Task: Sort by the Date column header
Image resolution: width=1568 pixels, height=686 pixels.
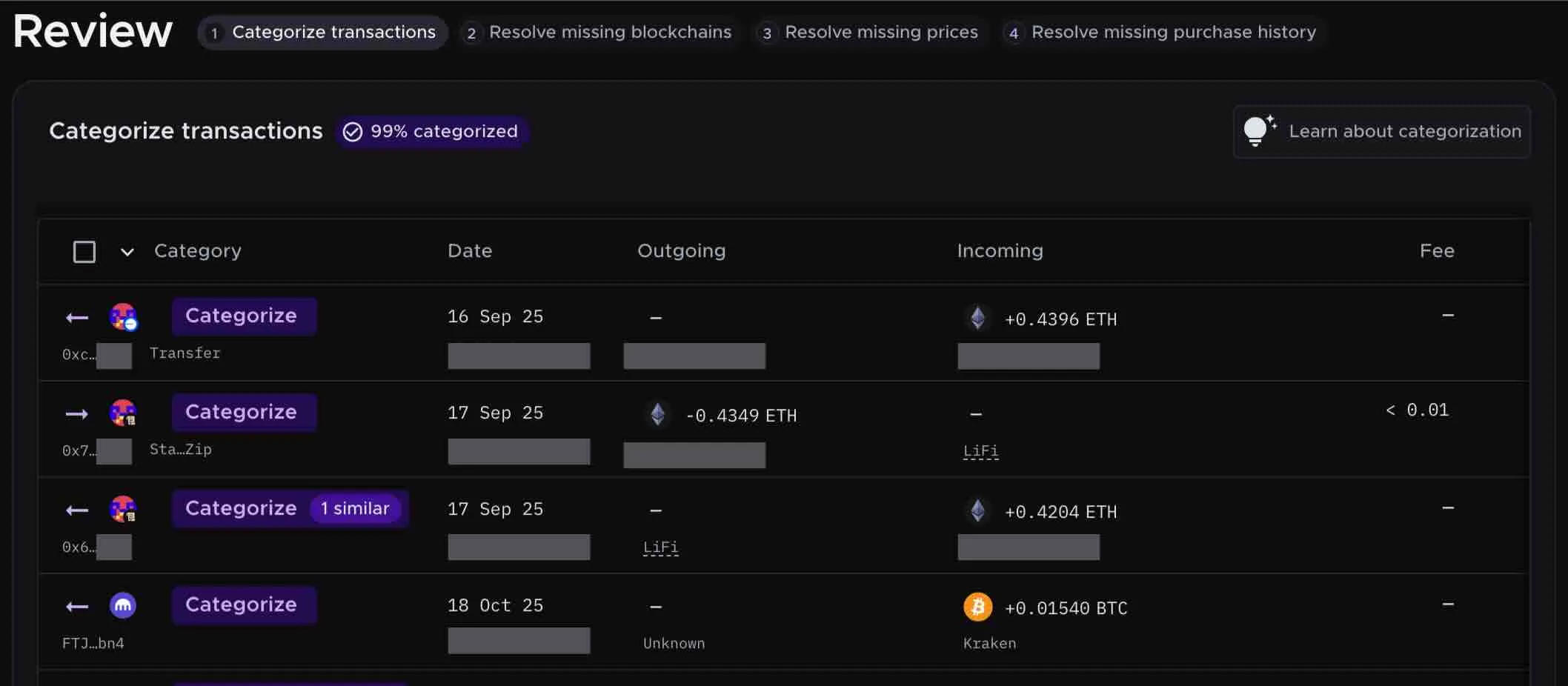Action: click(x=470, y=251)
